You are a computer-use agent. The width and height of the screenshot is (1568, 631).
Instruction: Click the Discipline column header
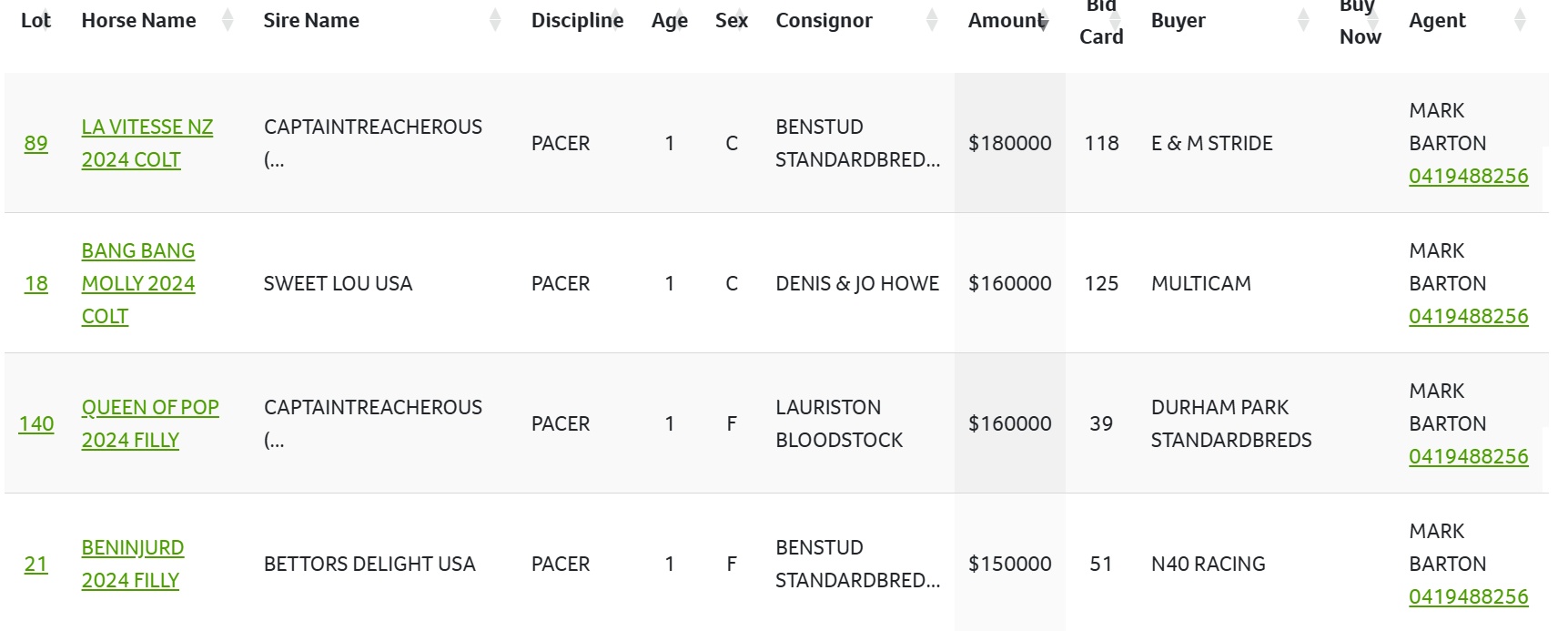[577, 20]
